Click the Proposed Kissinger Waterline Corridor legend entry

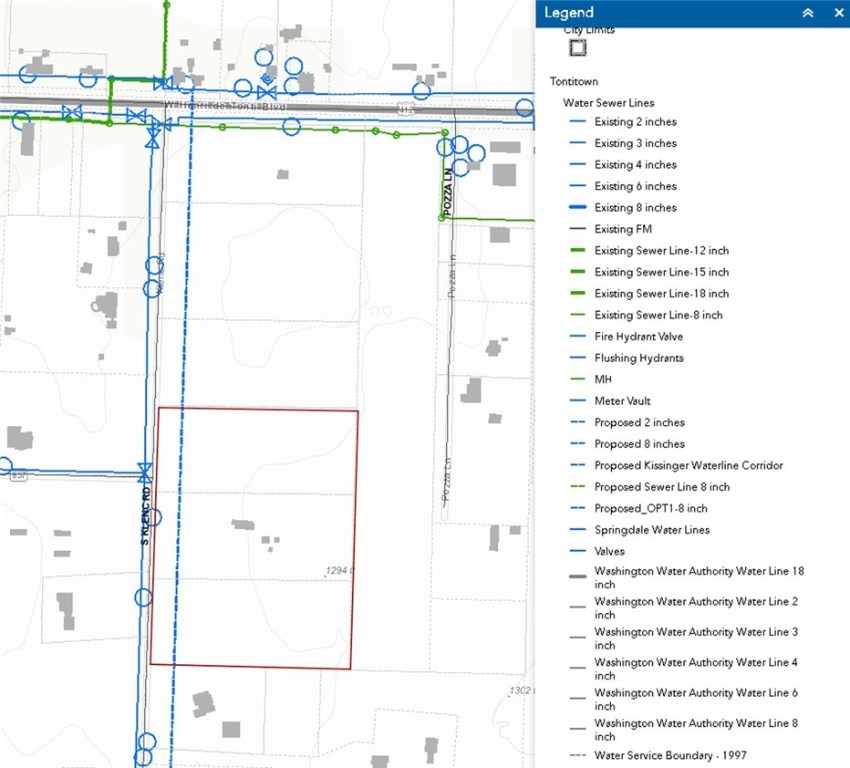[688, 466]
